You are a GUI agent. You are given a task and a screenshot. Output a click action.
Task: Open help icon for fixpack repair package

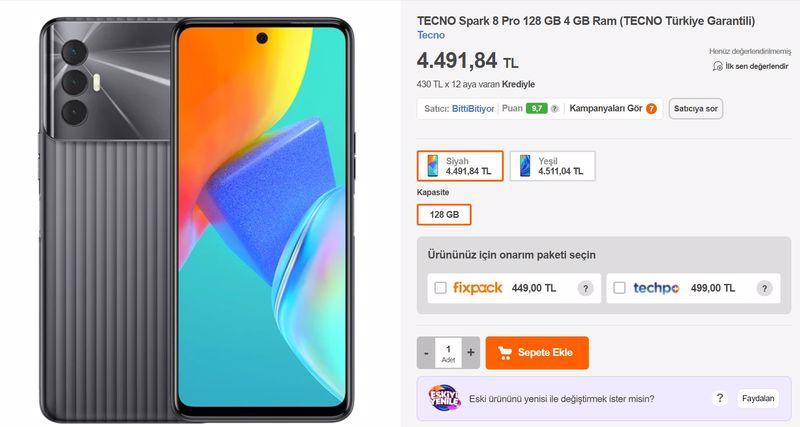[585, 288]
